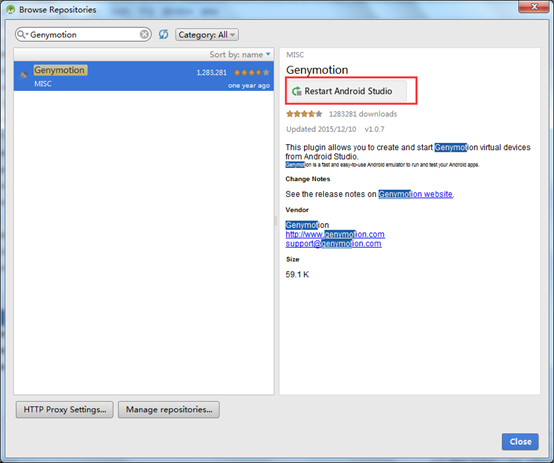Click the 1,283,281 download count in list row

coord(212,73)
